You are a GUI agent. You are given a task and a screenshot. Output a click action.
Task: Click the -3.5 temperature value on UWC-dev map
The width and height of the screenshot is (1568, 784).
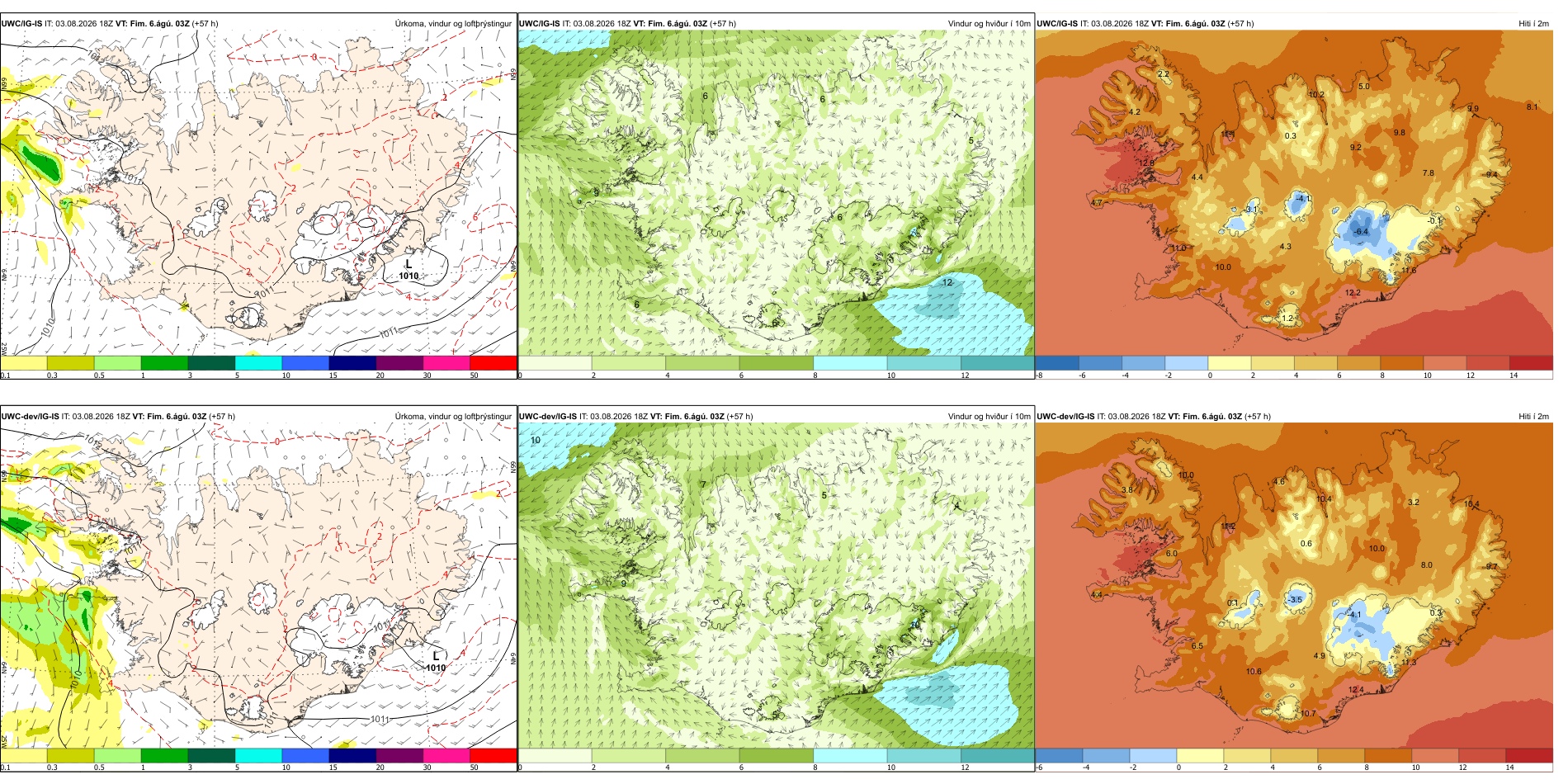[x=1296, y=600]
